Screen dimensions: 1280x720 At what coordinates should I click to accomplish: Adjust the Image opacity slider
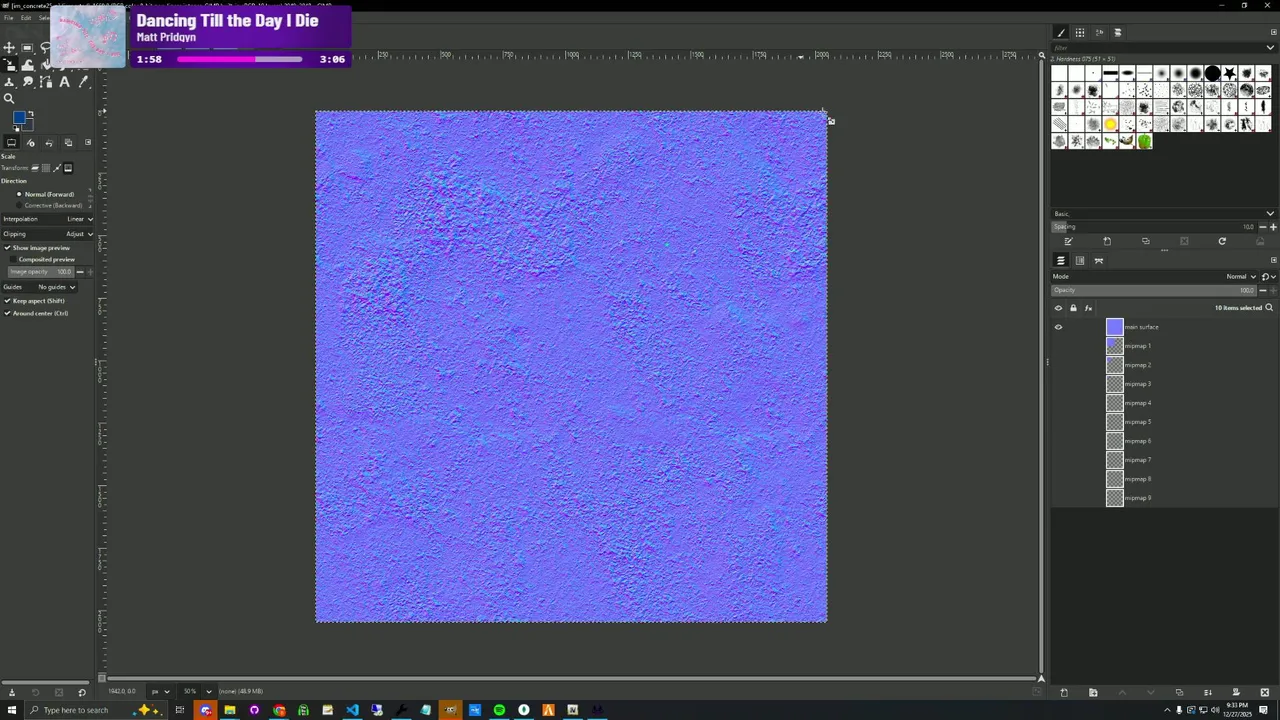pos(41,272)
